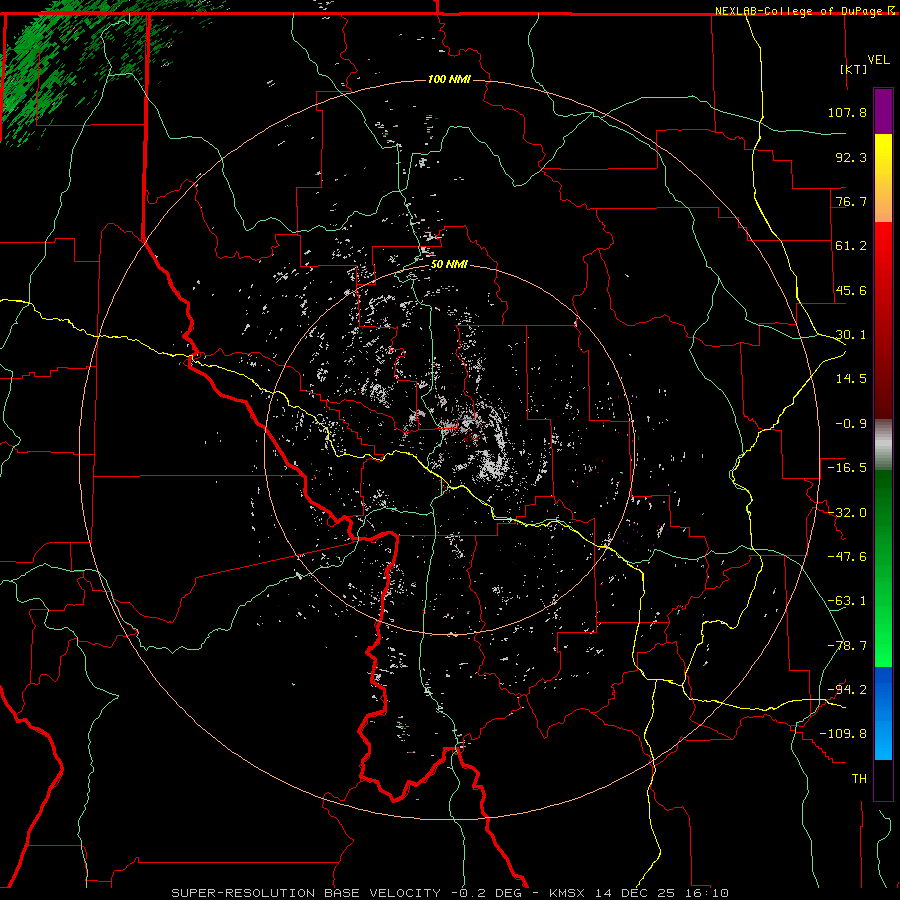Pick the blue segment of velocity color bar
Screen dimensions: 900x900
click(x=883, y=713)
